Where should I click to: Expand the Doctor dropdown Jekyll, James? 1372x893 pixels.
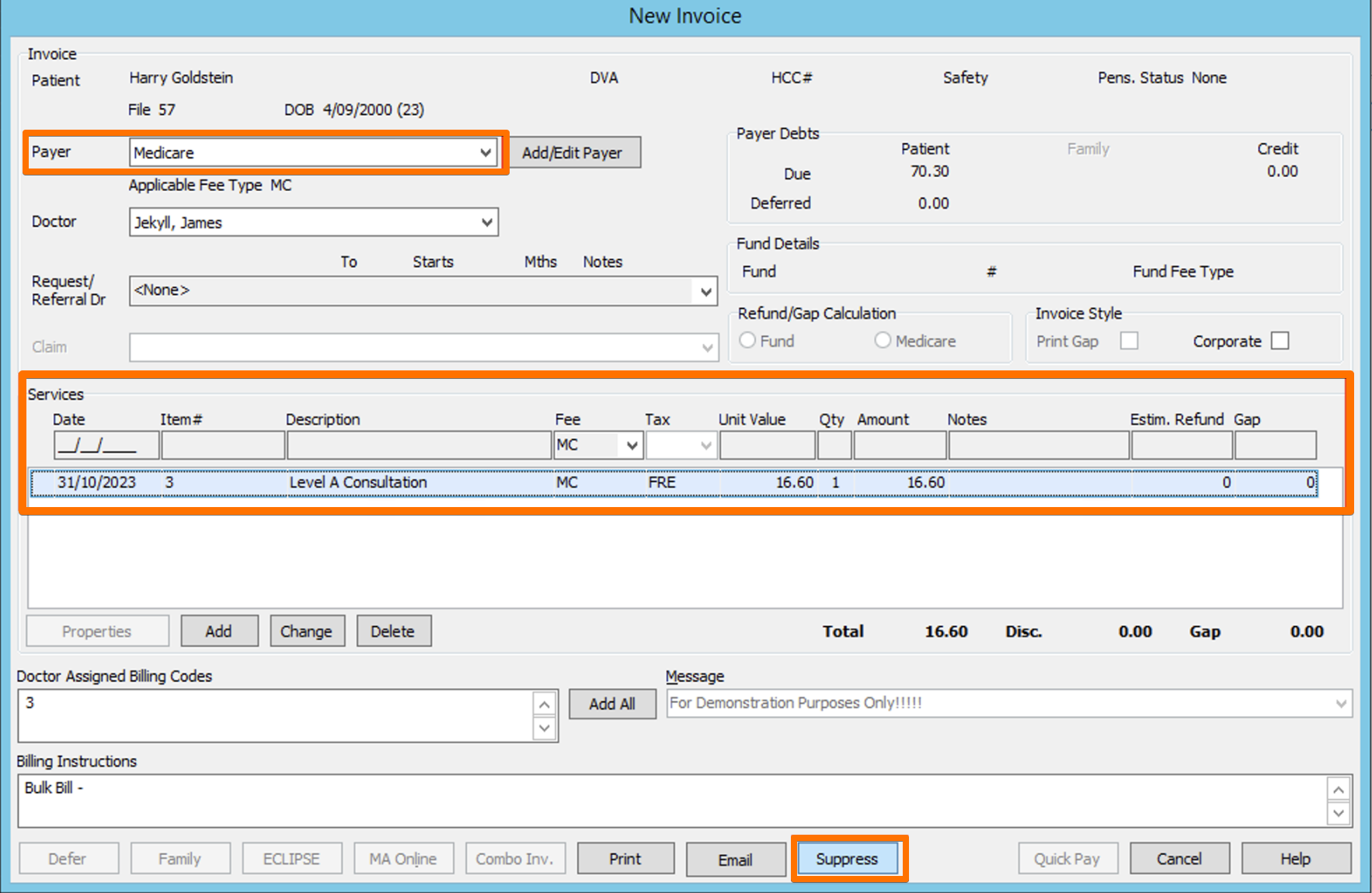[313, 222]
